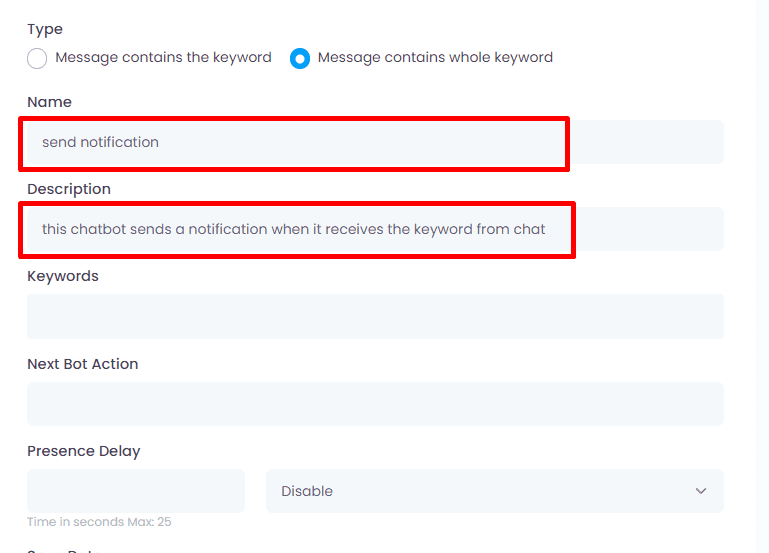The image size is (769, 553).
Task: Click the "Keywords" field label
Action: (63, 276)
